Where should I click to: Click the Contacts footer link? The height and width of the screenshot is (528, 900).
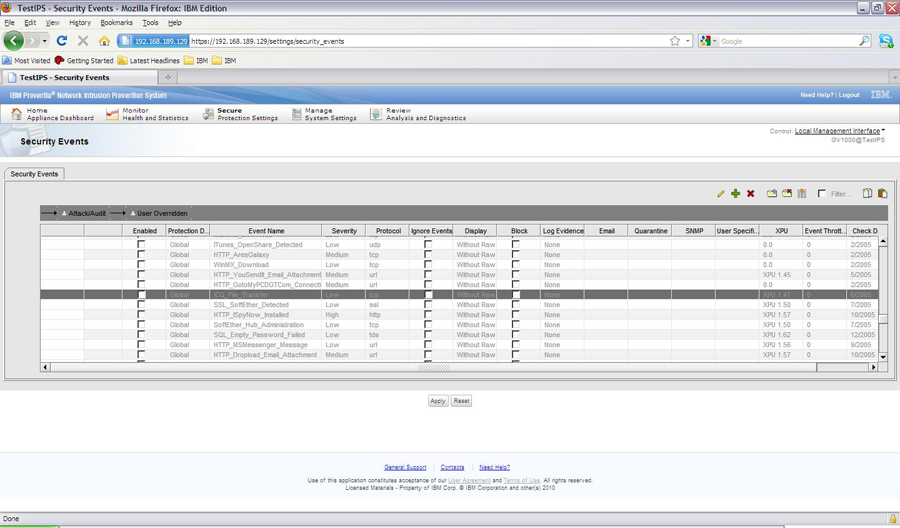(x=452, y=467)
